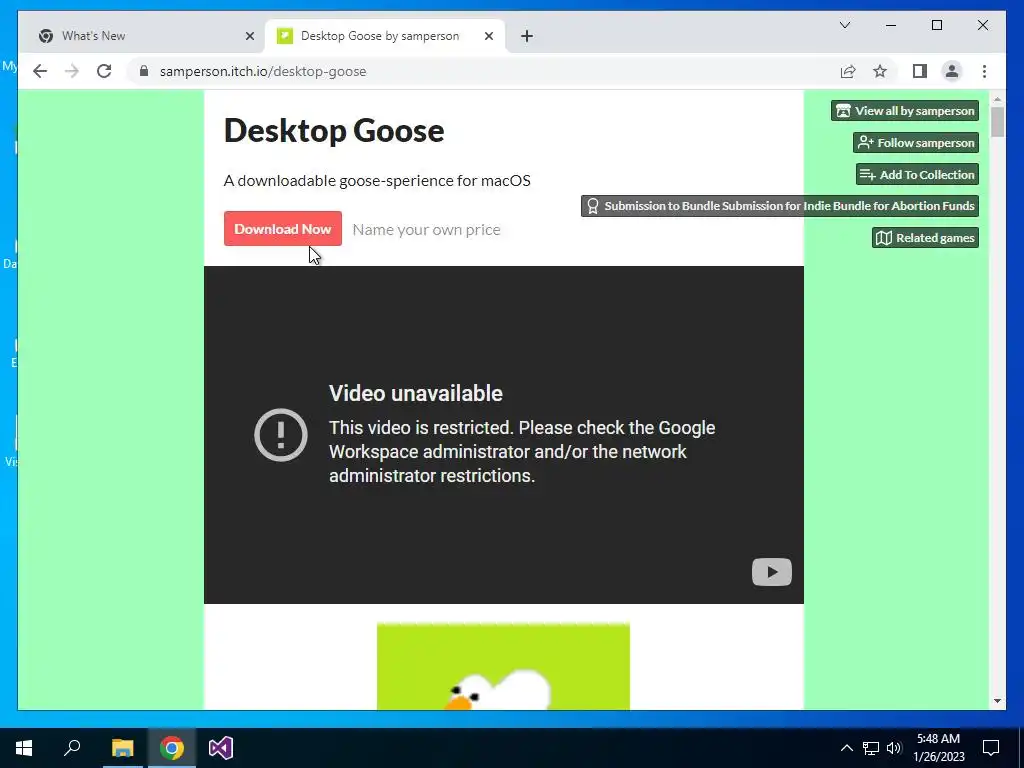Click the address bar URL
1024x768 pixels.
pos(263,71)
